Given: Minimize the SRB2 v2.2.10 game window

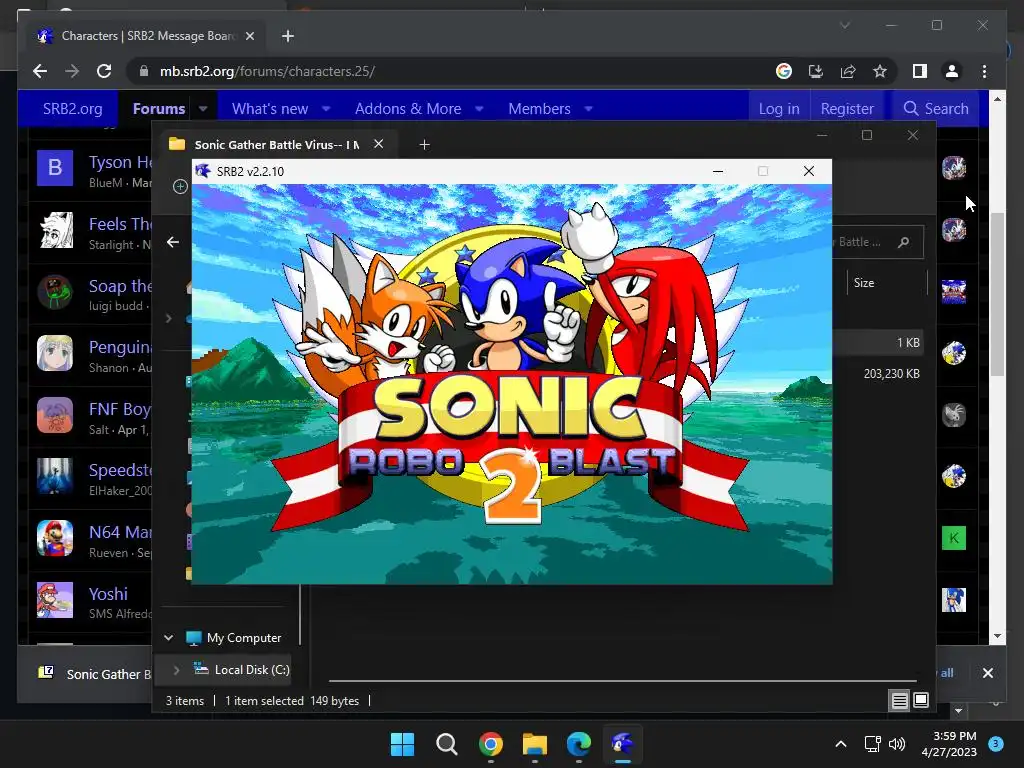Looking at the screenshot, I should pyautogui.click(x=718, y=171).
